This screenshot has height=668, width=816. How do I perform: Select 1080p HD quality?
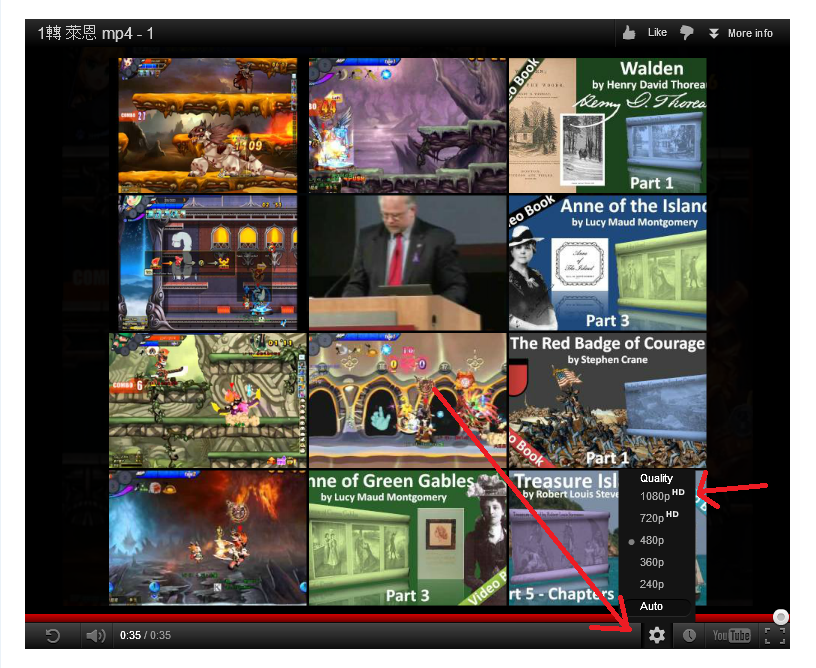pyautogui.click(x=661, y=495)
